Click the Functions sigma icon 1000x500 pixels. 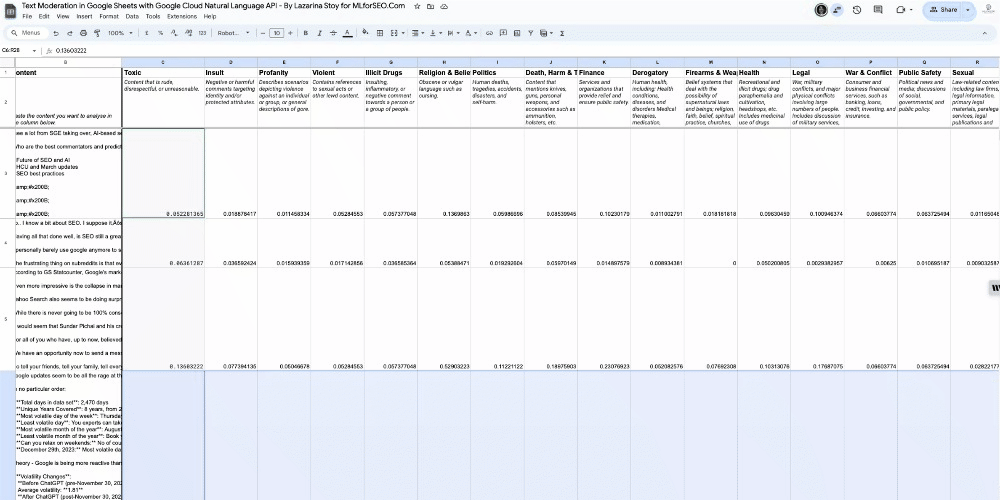point(562,33)
